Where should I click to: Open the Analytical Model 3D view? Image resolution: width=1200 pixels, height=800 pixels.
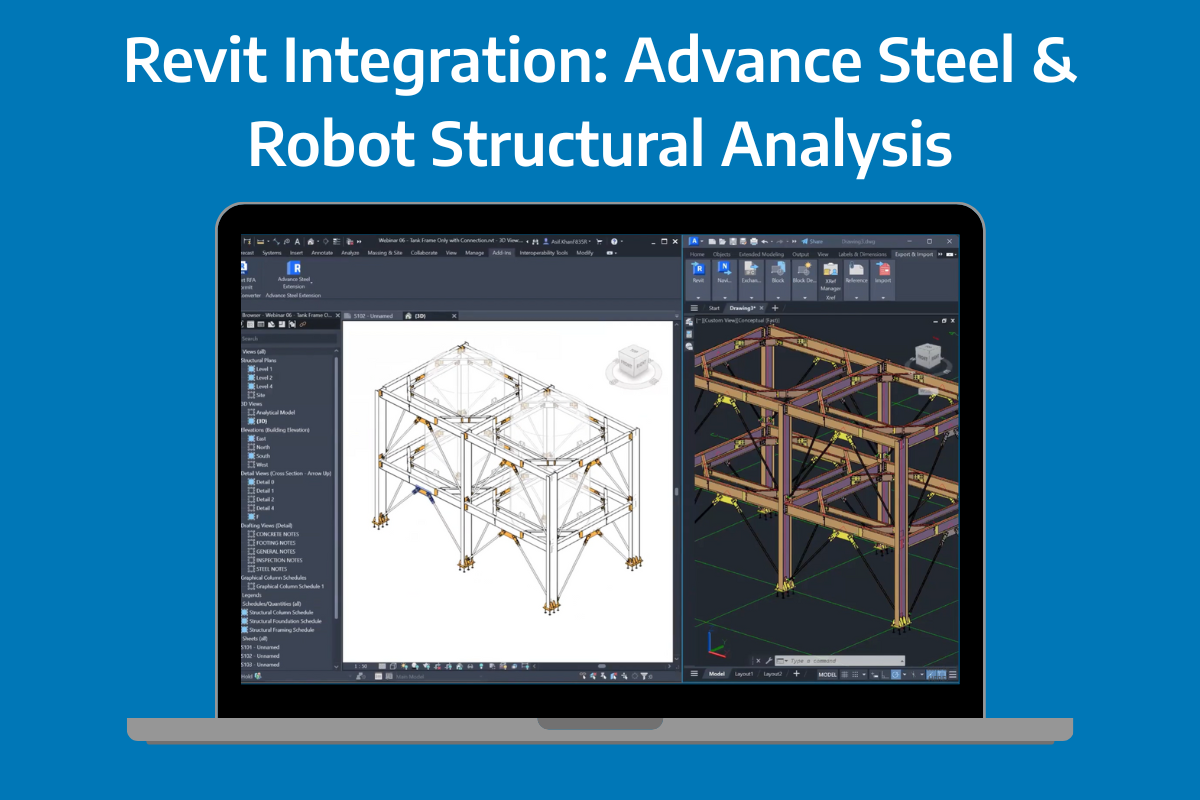click(x=275, y=412)
